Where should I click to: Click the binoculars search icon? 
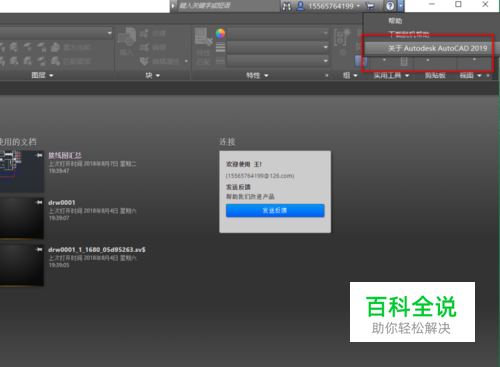(287, 6)
